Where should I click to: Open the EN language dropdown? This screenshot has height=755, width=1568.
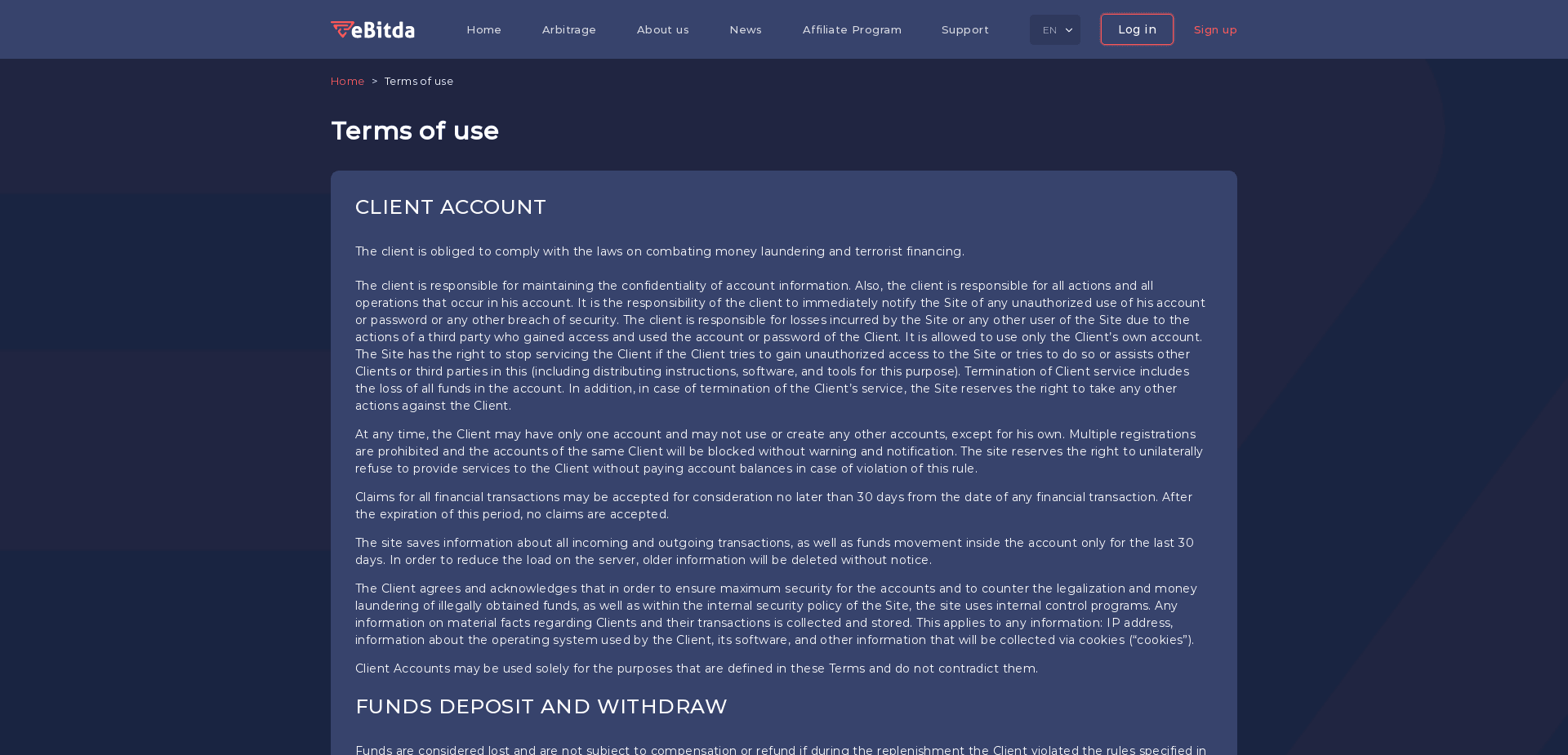tap(1054, 29)
